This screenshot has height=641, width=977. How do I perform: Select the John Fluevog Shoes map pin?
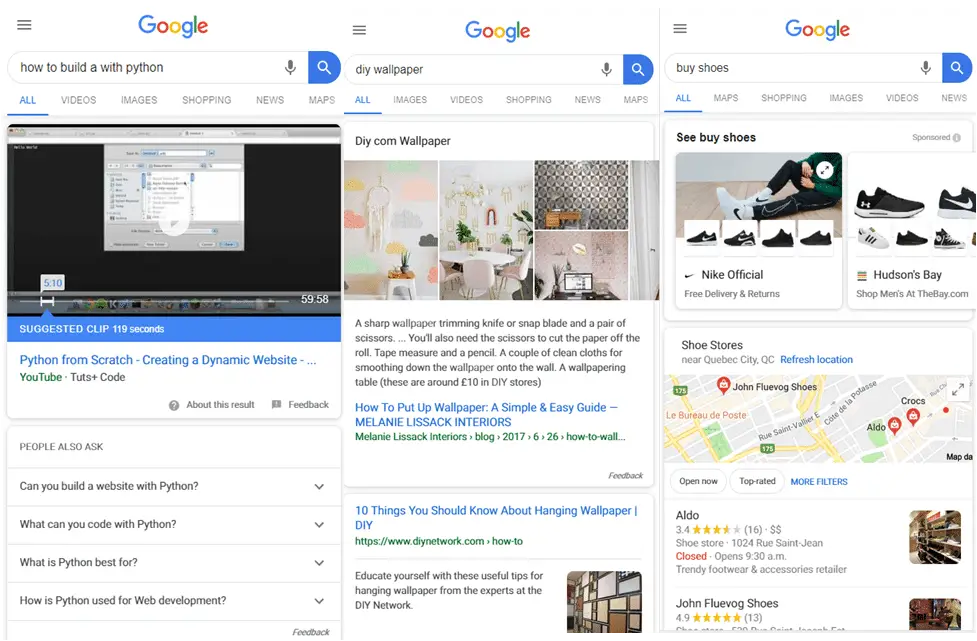pos(723,386)
